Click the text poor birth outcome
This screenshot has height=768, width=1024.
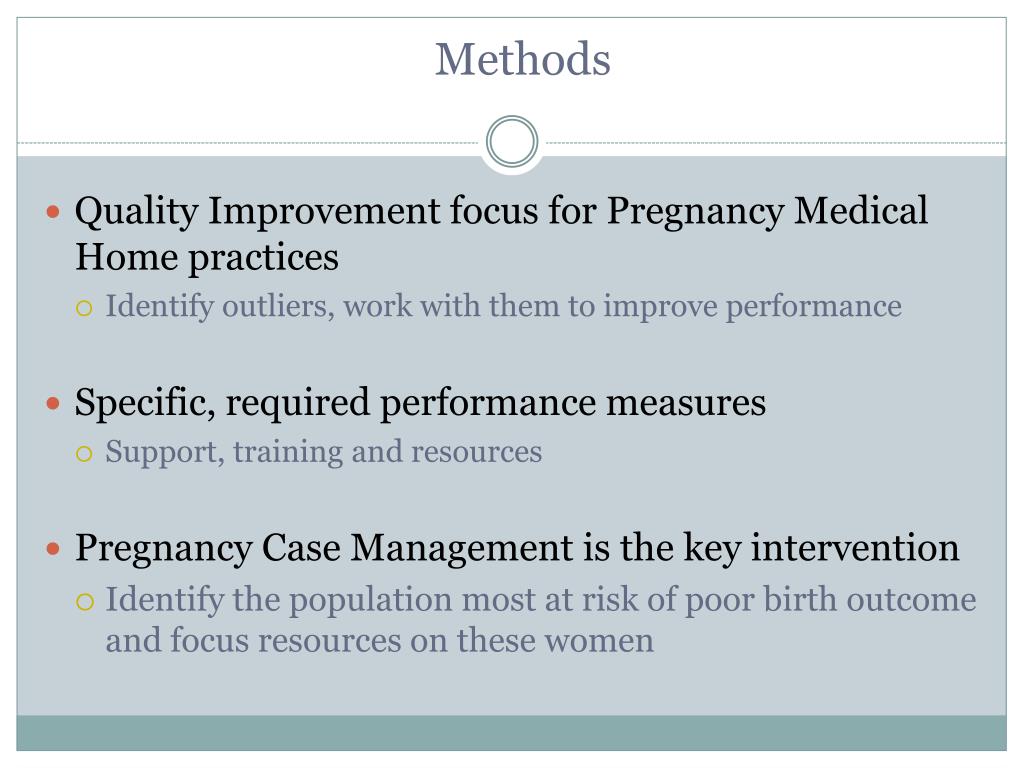pos(830,600)
